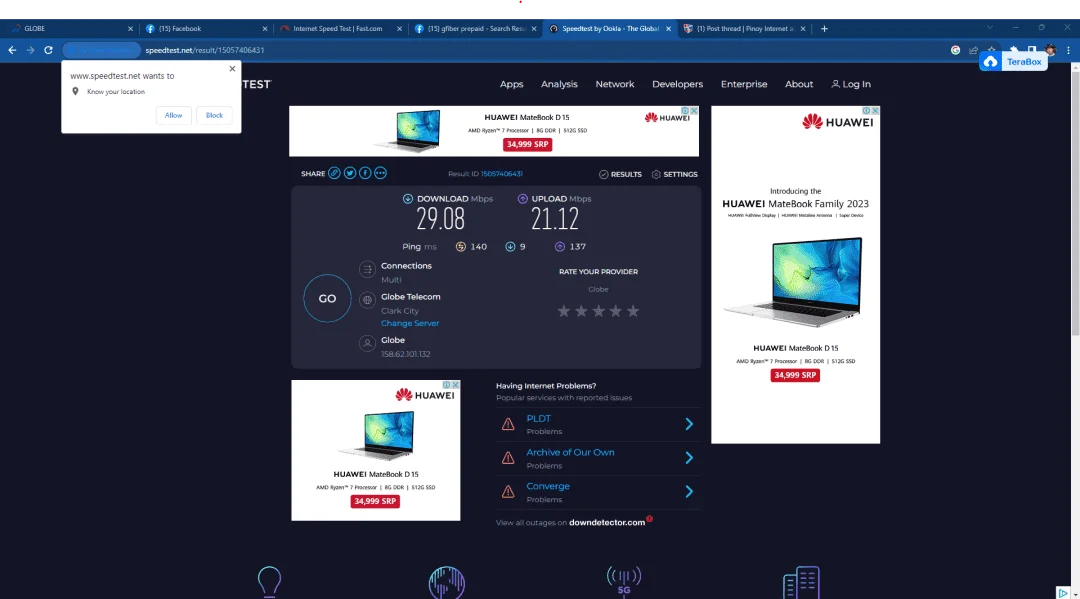Block the location request
Image resolution: width=1080 pixels, height=599 pixels.
pos(214,116)
